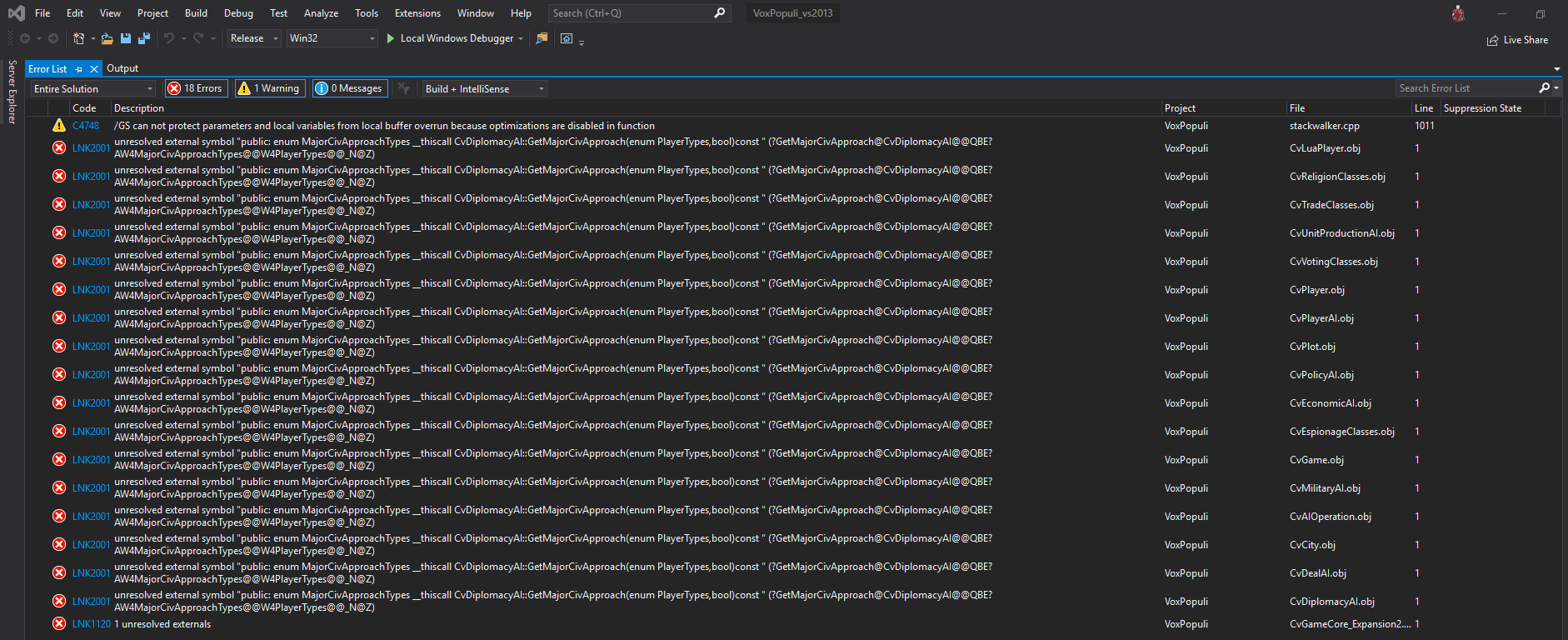Open the Analyze menu

click(321, 12)
